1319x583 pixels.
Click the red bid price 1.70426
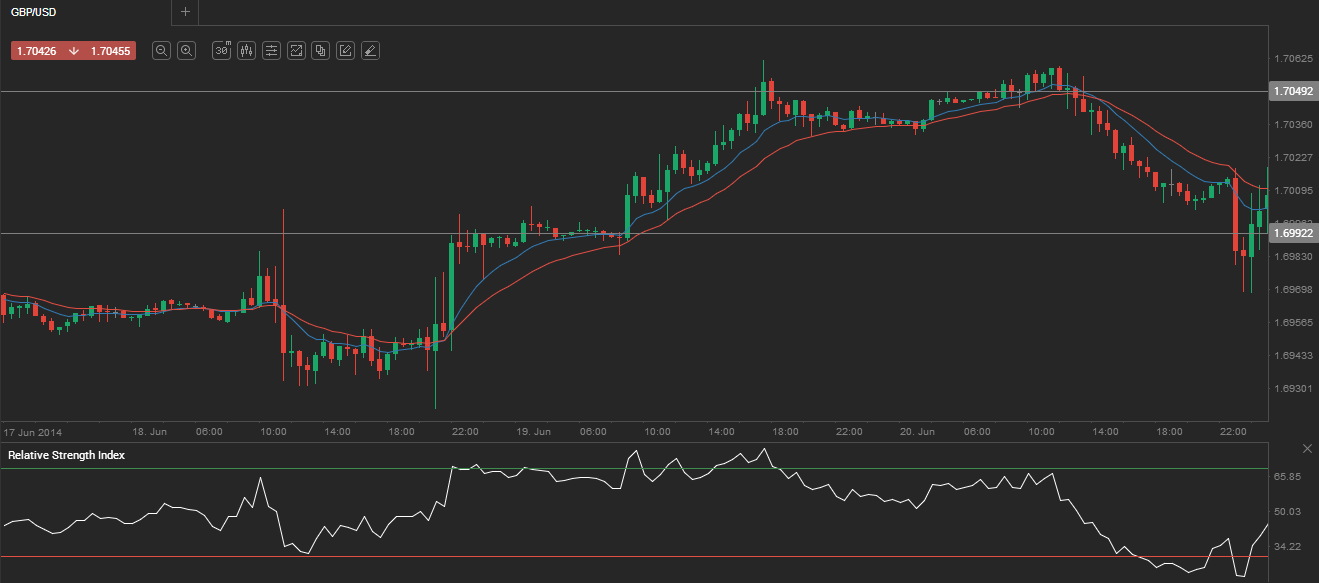pos(39,50)
